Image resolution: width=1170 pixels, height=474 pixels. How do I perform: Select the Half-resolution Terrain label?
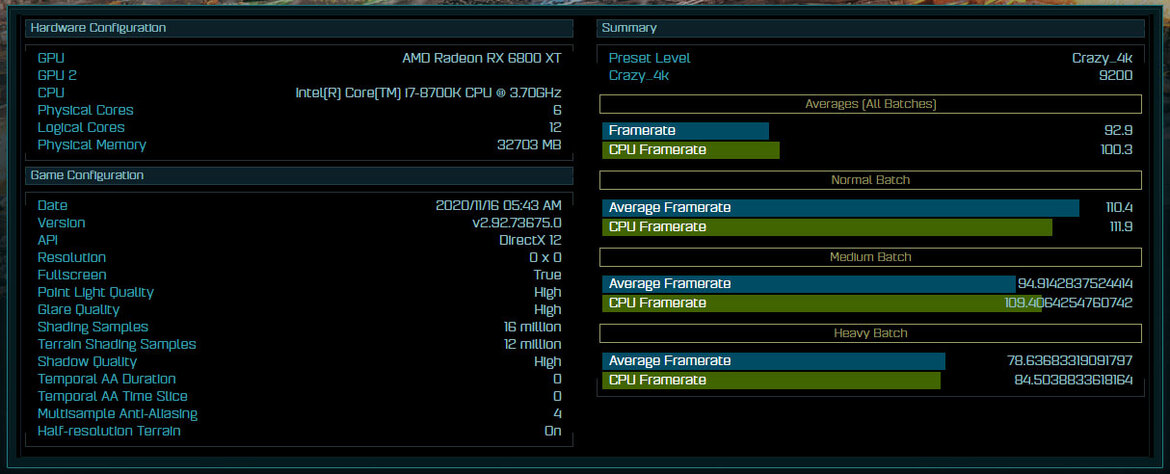pyautogui.click(x=109, y=431)
